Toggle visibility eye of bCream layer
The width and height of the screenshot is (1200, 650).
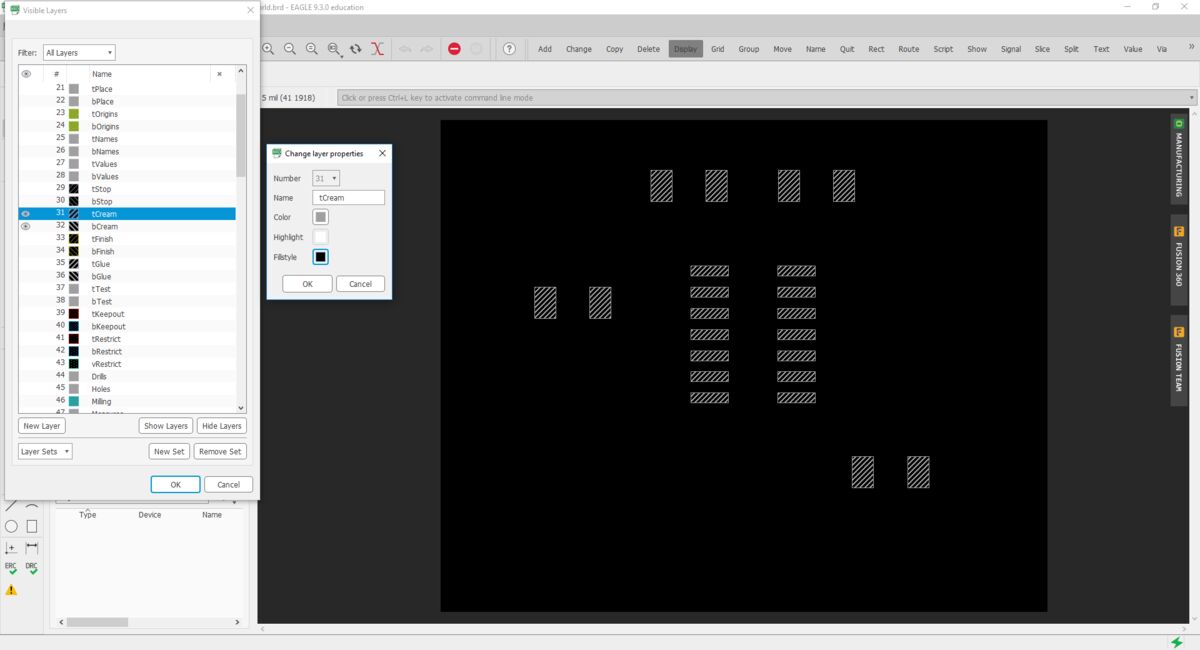pyautogui.click(x=26, y=227)
